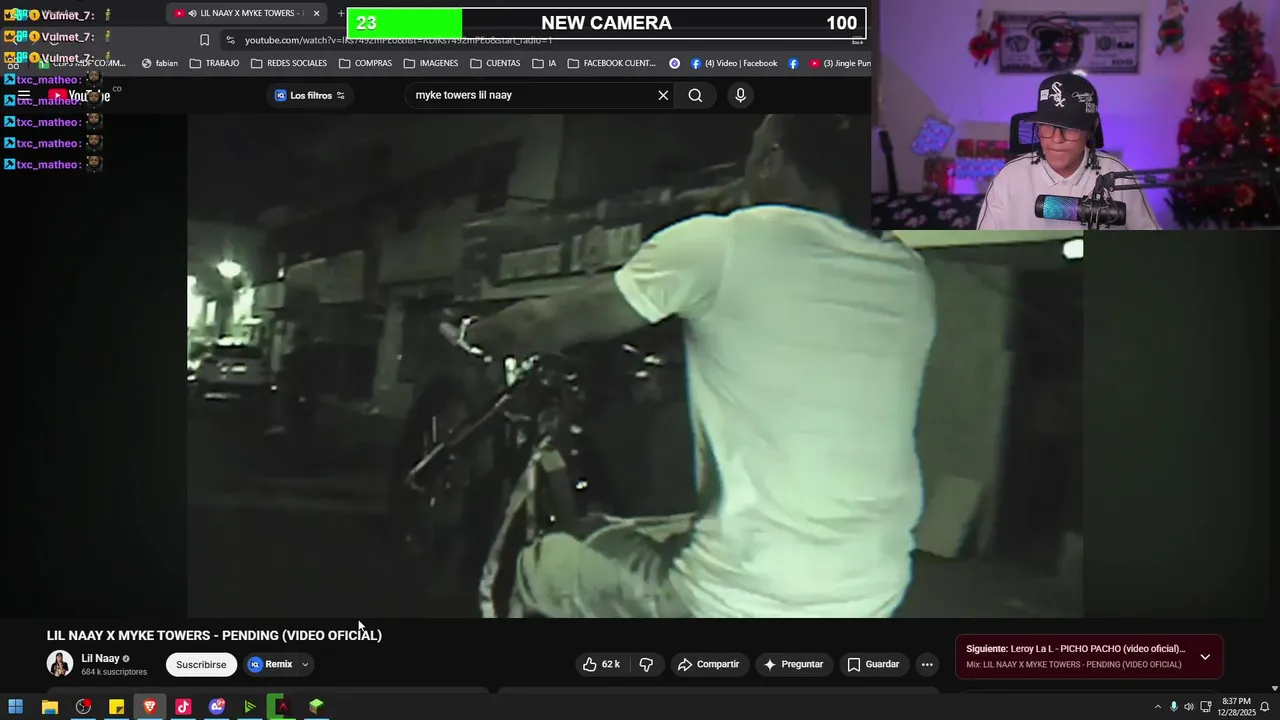Expand the Siguiente mix playlist chevron

[1205, 657]
